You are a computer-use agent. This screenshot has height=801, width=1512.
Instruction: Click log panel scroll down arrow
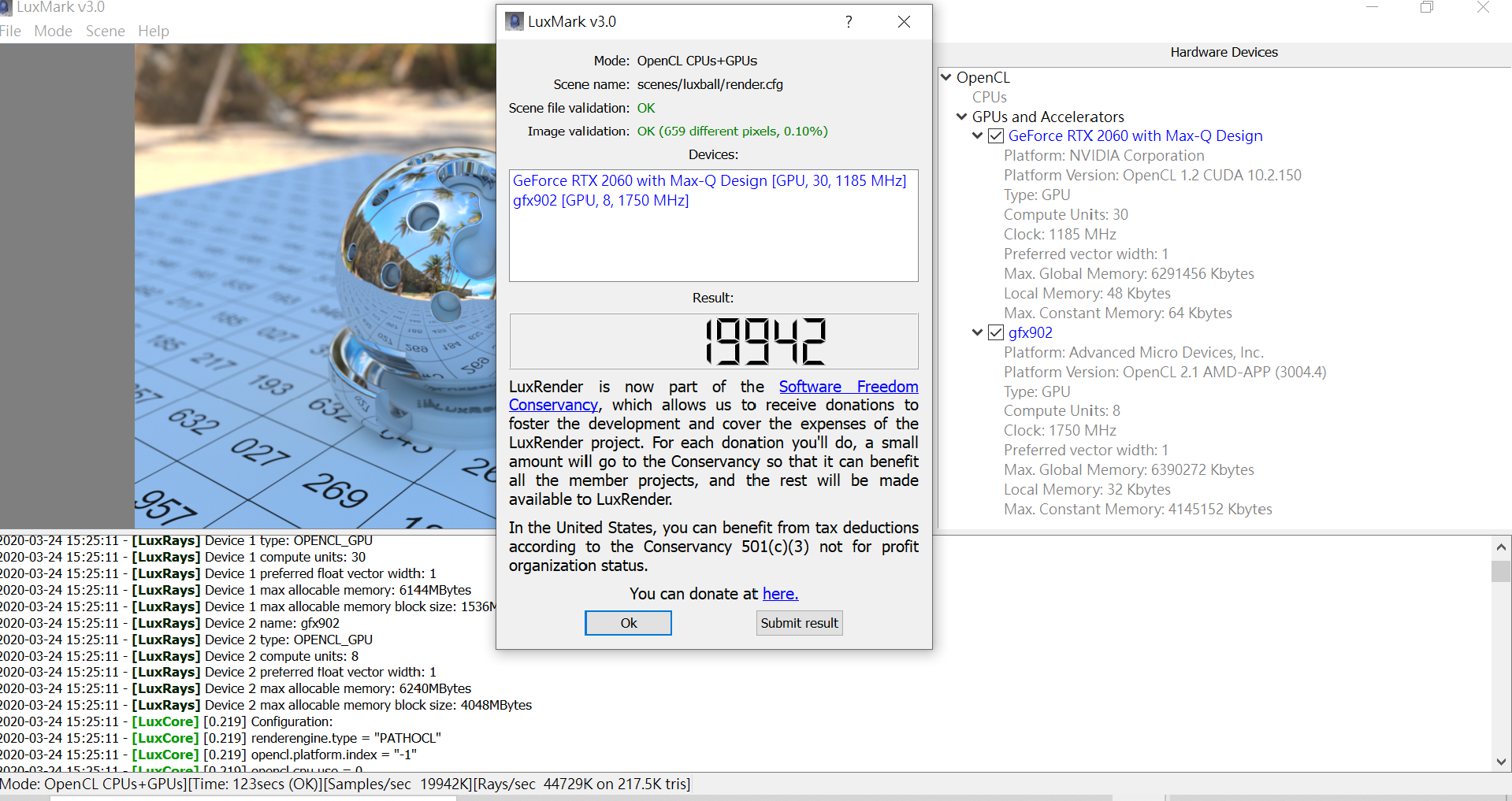coord(1501,762)
